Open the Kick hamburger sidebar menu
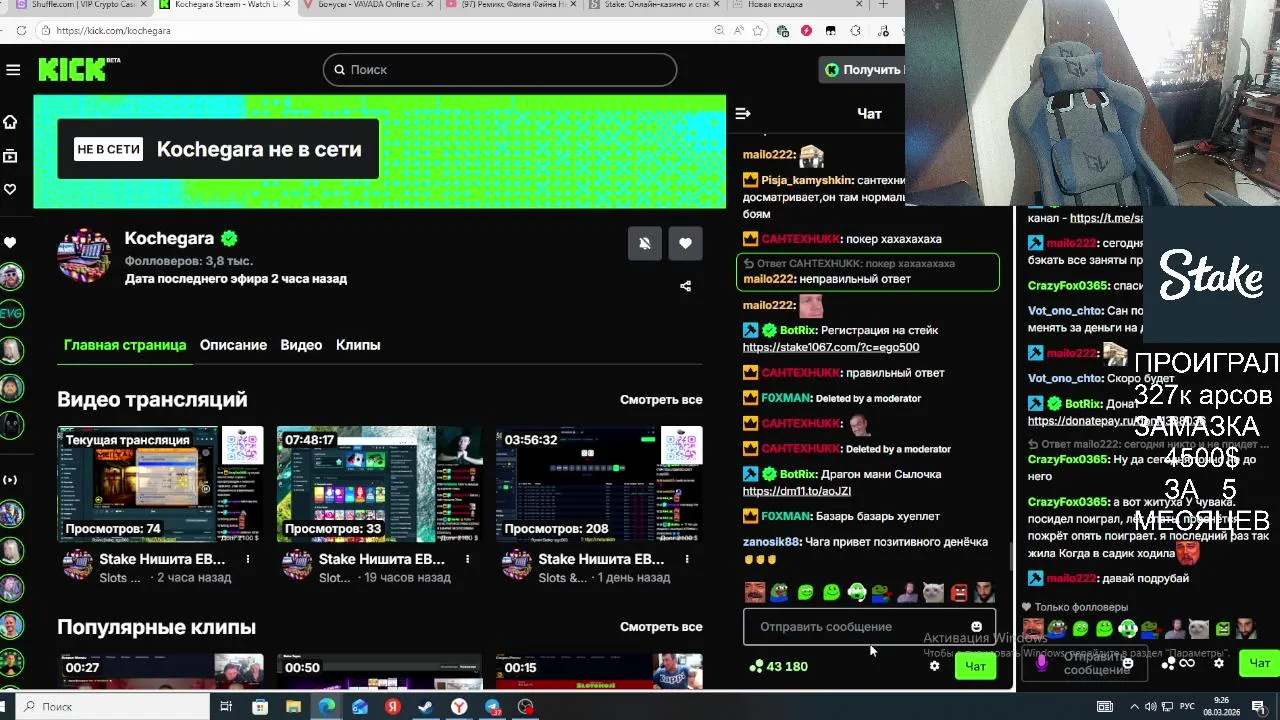Image resolution: width=1280 pixels, height=720 pixels. click(x=13, y=70)
